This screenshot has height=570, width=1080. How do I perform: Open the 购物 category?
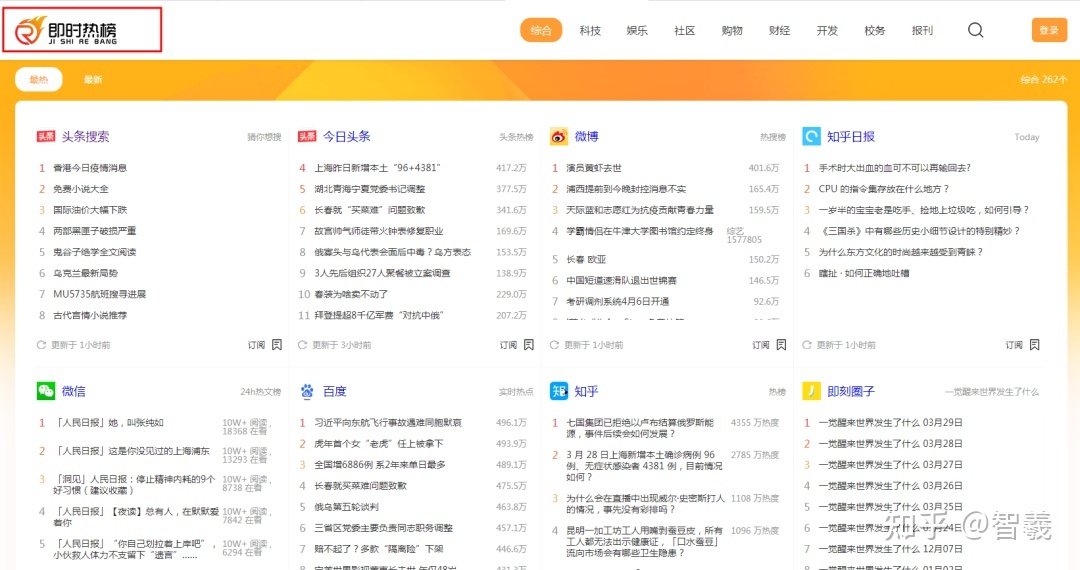732,30
